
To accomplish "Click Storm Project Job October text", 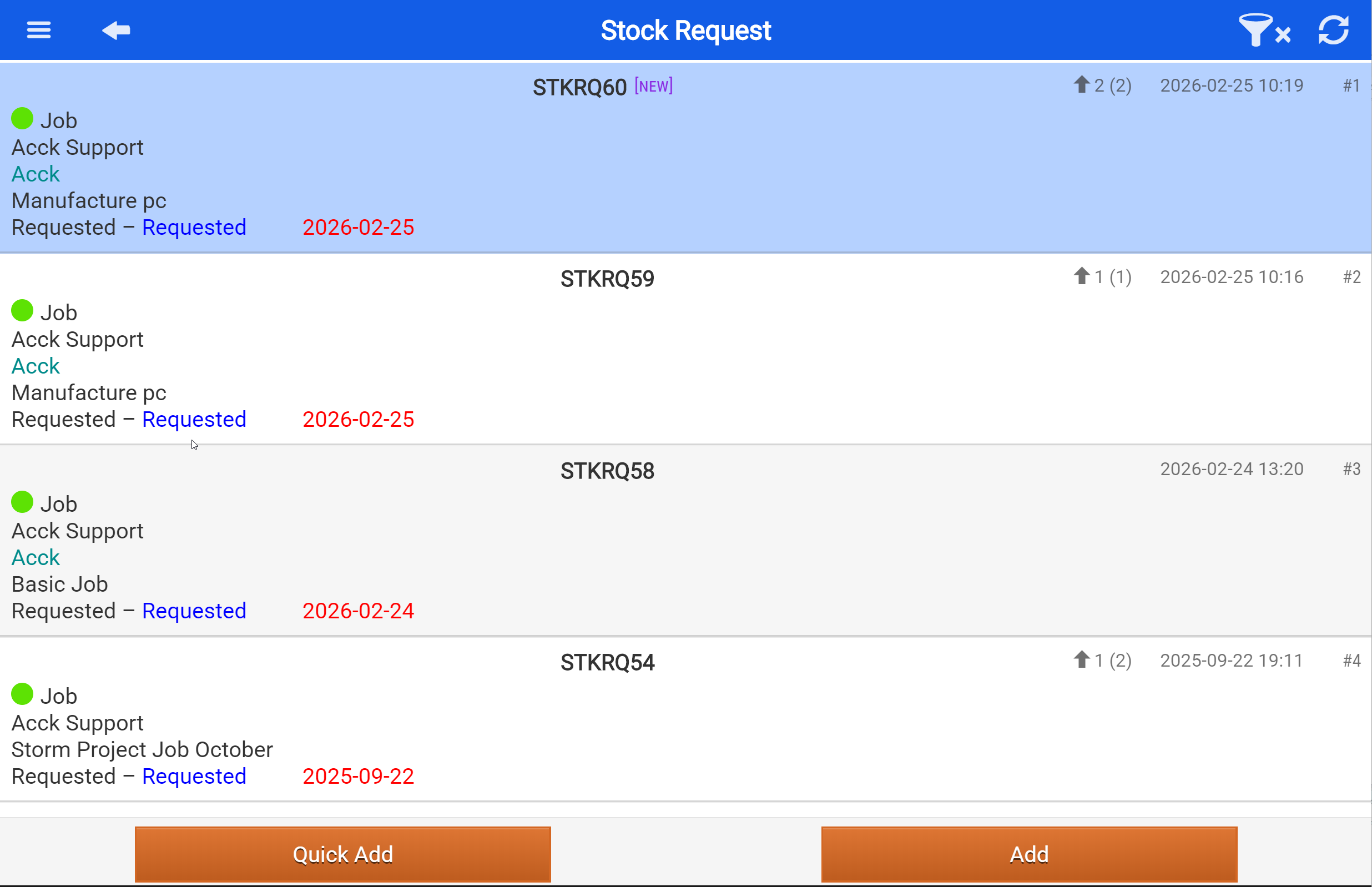I will pos(142,750).
